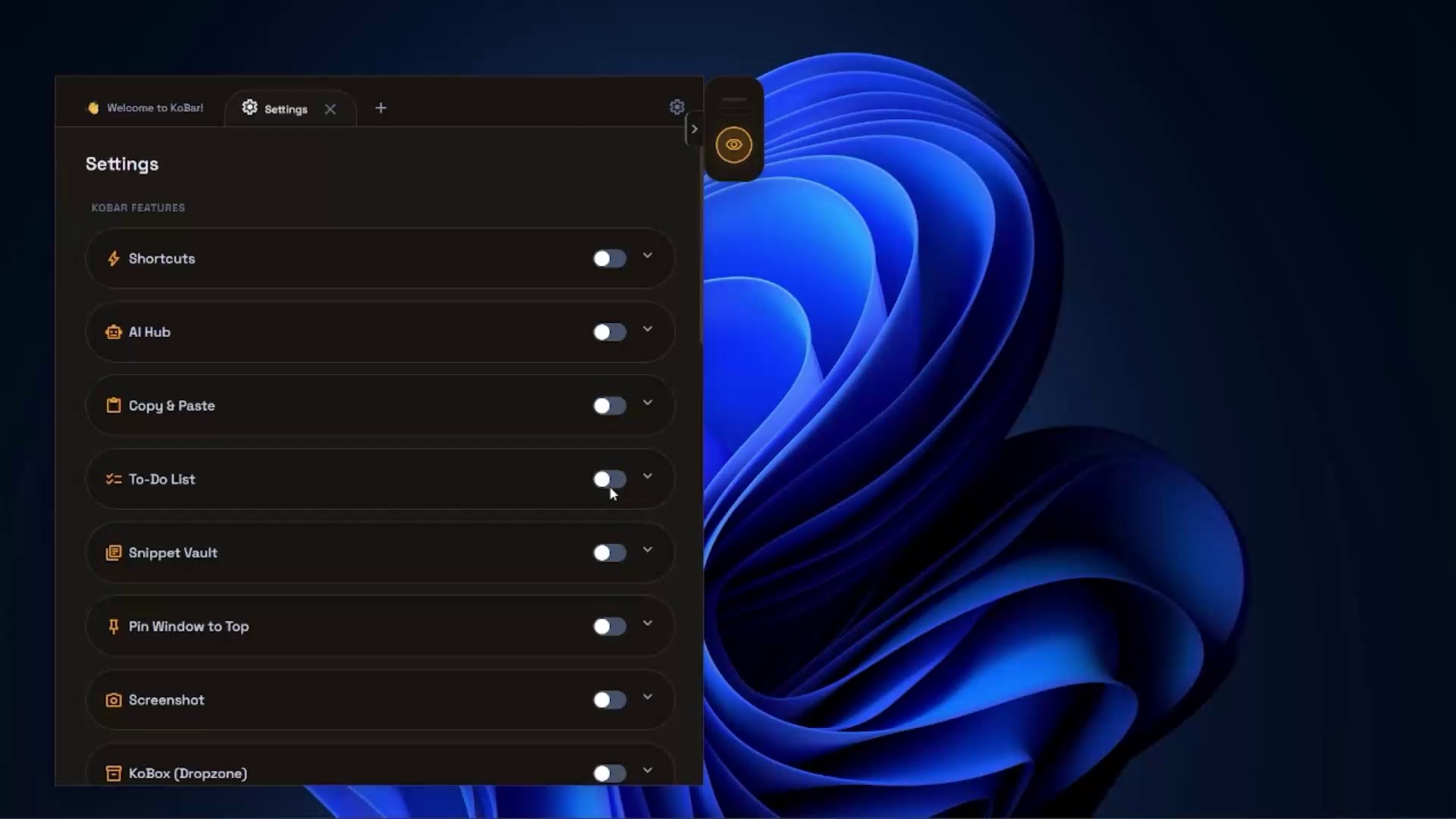Open settings via top-right gear icon
Viewport: 1456px width, 819px height.
pos(677,108)
